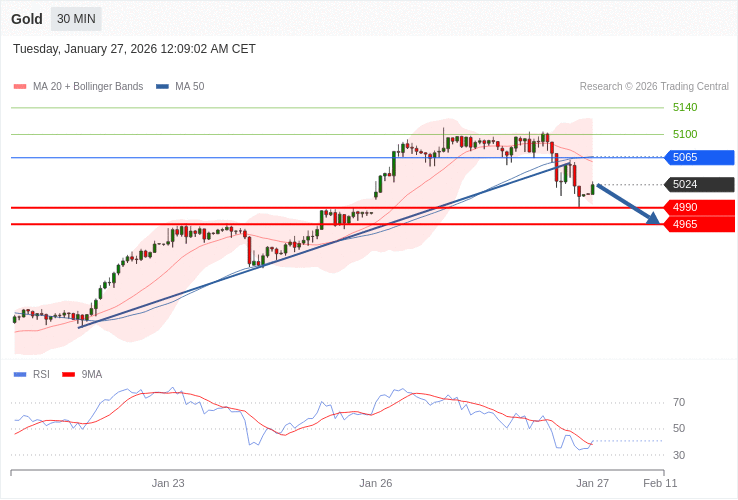This screenshot has width=738, height=500.
Task: Click the blue downward forecast arrow
Action: pyautogui.click(x=628, y=204)
